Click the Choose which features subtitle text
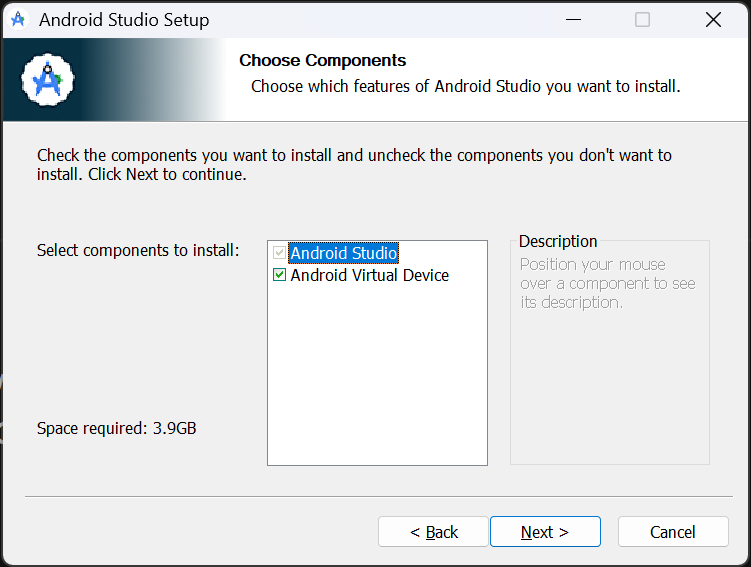 pos(465,86)
